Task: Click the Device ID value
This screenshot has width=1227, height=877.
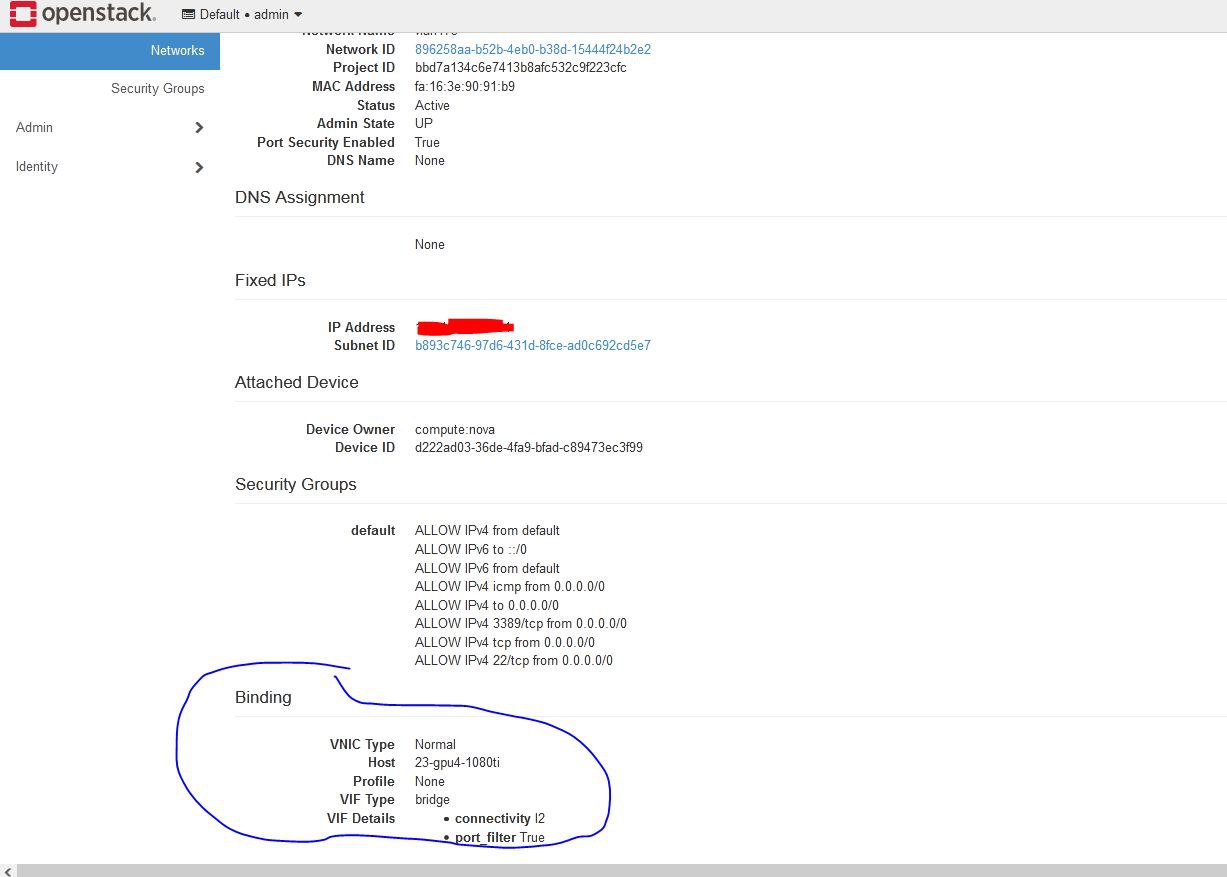Action: (x=529, y=447)
